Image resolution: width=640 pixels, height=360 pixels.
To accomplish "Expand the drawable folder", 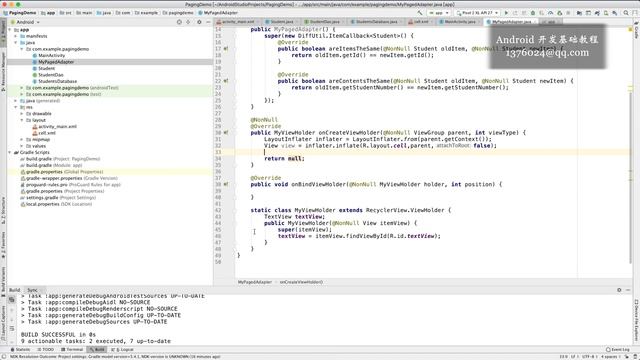I will [22, 114].
